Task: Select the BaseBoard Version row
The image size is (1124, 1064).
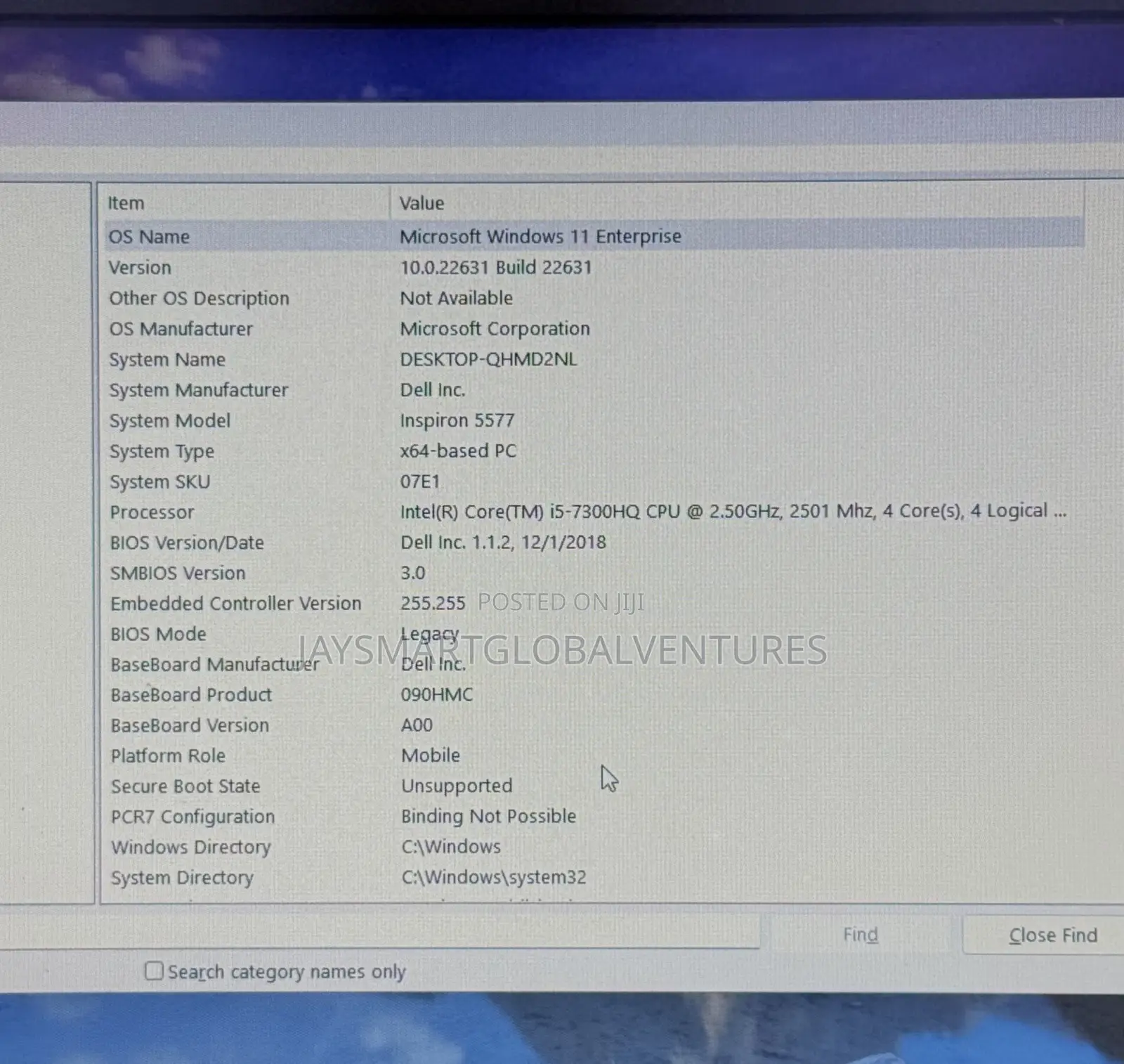Action: click(594, 725)
